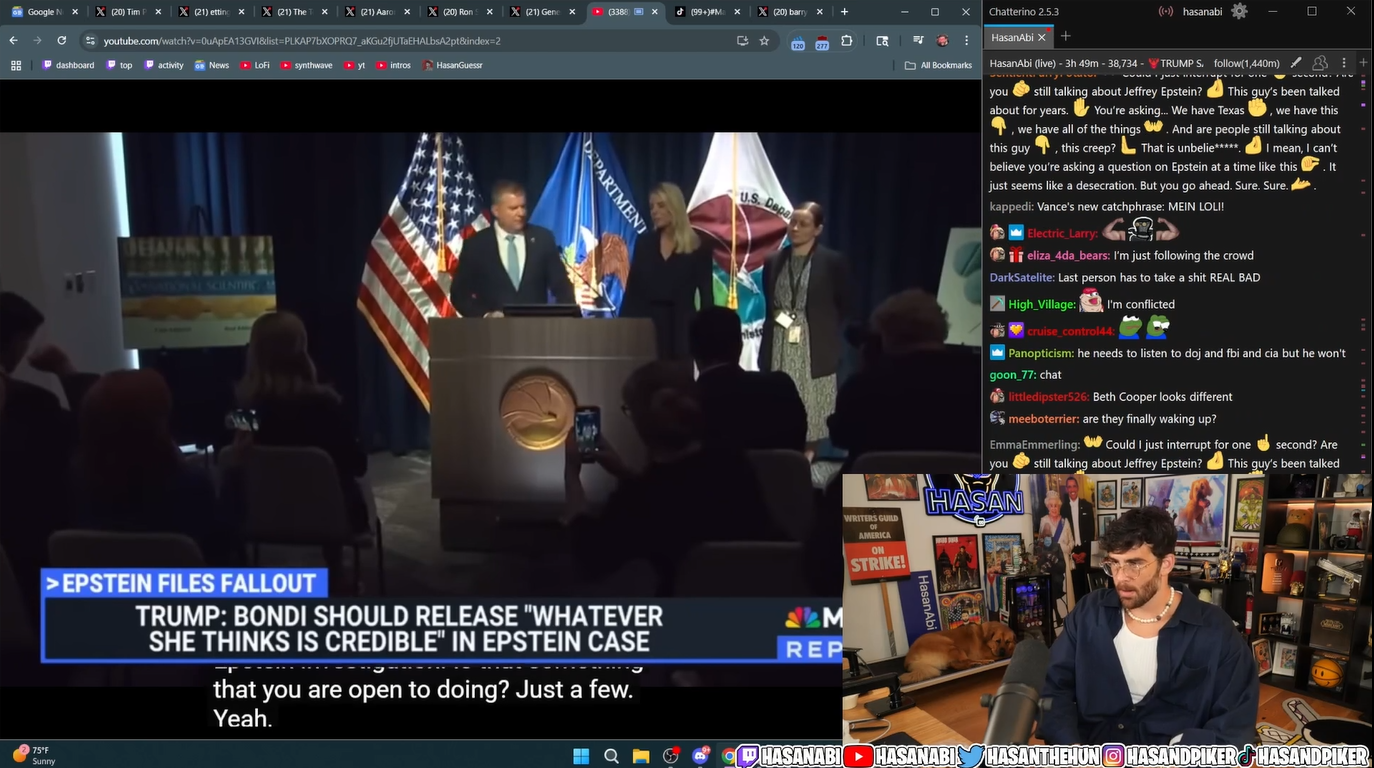Click the eliza_4da_bears username in chat
The width and height of the screenshot is (1374, 768).
point(1068,255)
